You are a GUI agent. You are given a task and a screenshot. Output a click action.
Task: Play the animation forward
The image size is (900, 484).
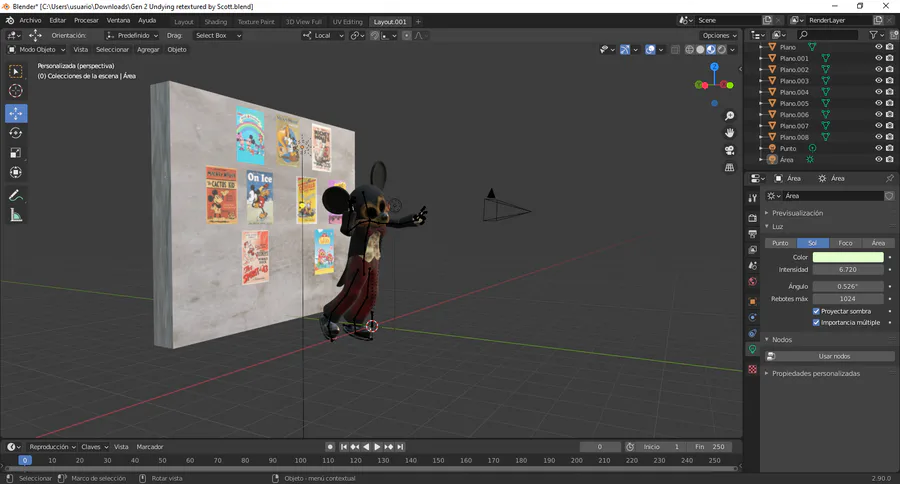click(x=377, y=447)
